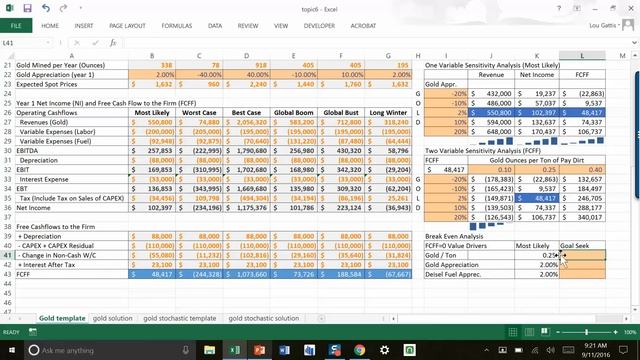Switch to Page Layout view icon

[529, 332]
